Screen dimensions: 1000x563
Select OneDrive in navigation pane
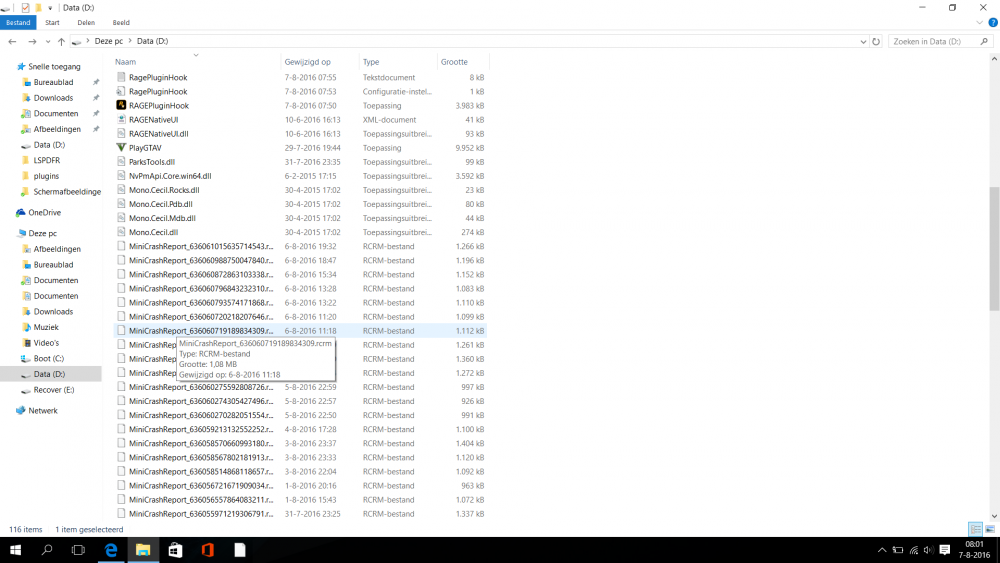click(45, 212)
